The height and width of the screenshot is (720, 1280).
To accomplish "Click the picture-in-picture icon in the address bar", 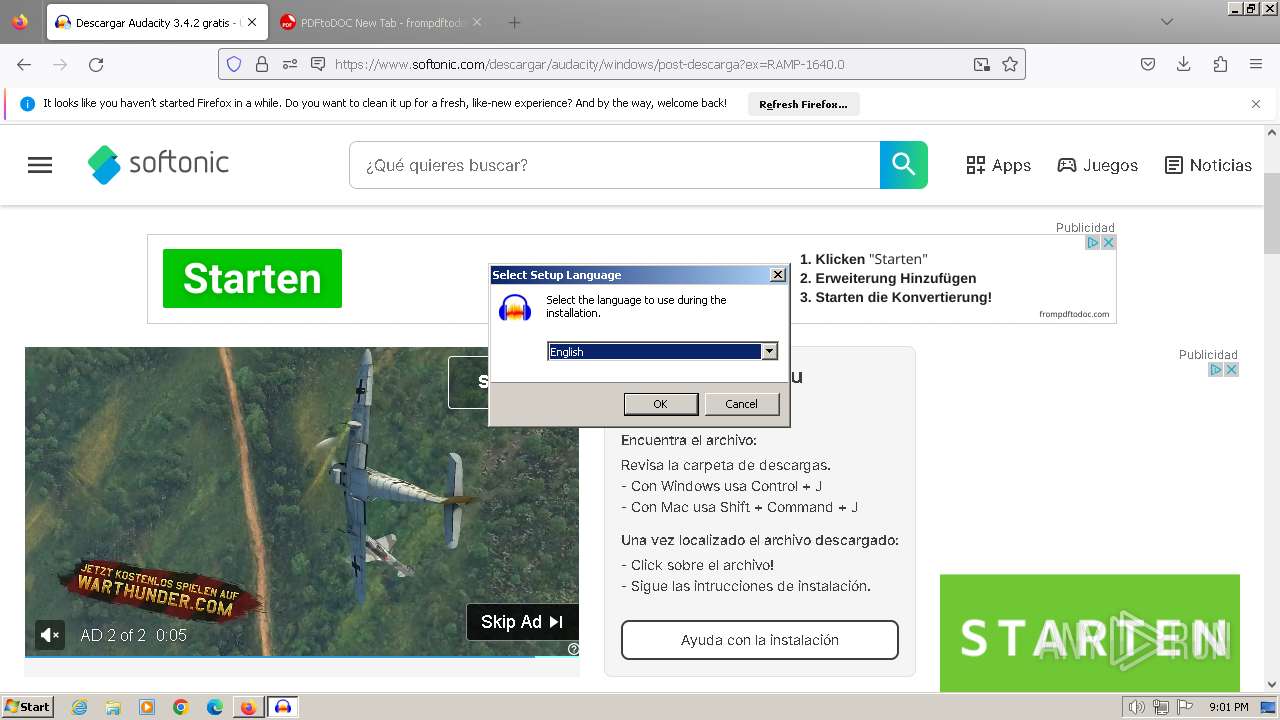I will point(982,64).
